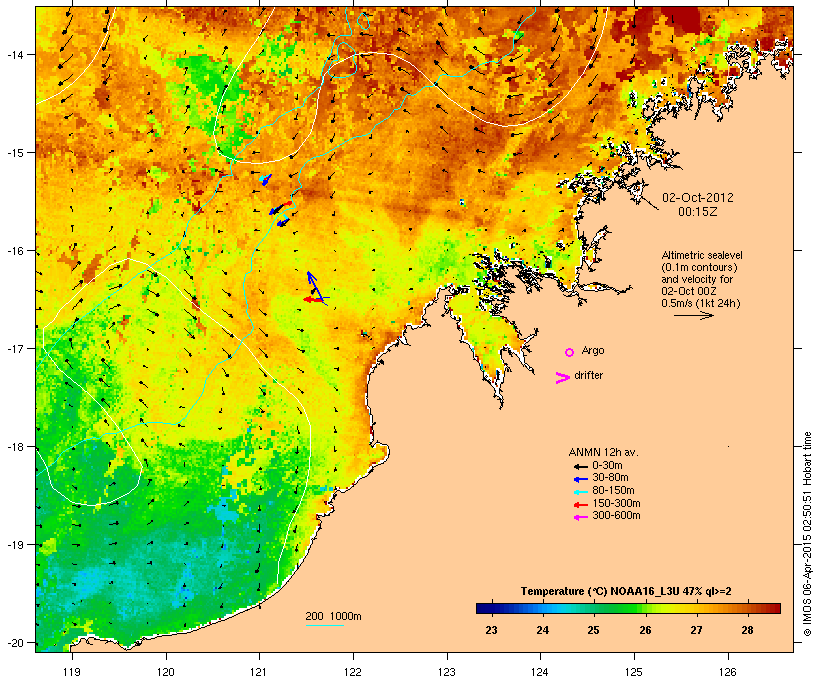
Task: Click the 300-600m depth label
Action: pos(616,516)
